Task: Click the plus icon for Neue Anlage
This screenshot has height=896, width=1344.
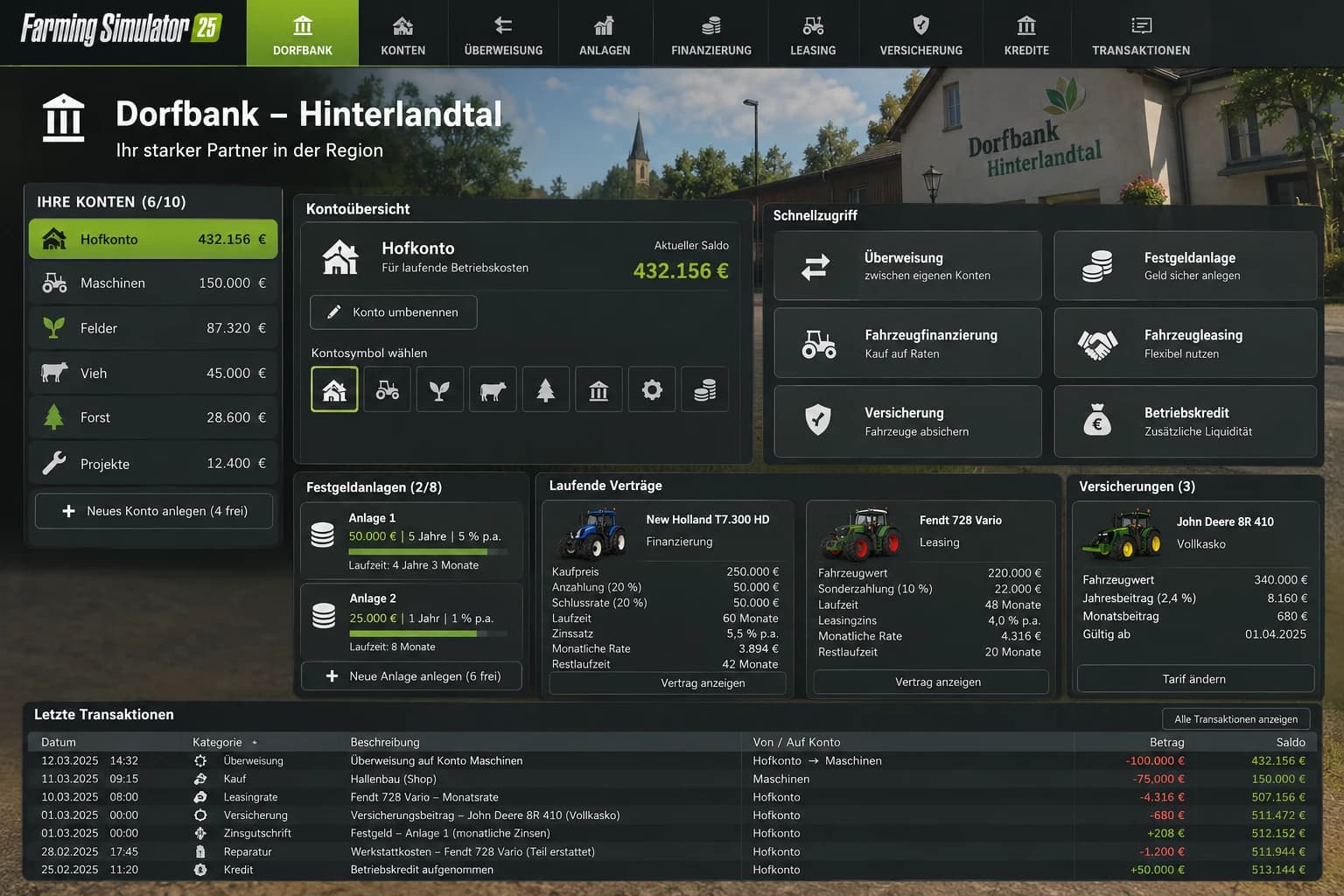Action: (x=332, y=676)
